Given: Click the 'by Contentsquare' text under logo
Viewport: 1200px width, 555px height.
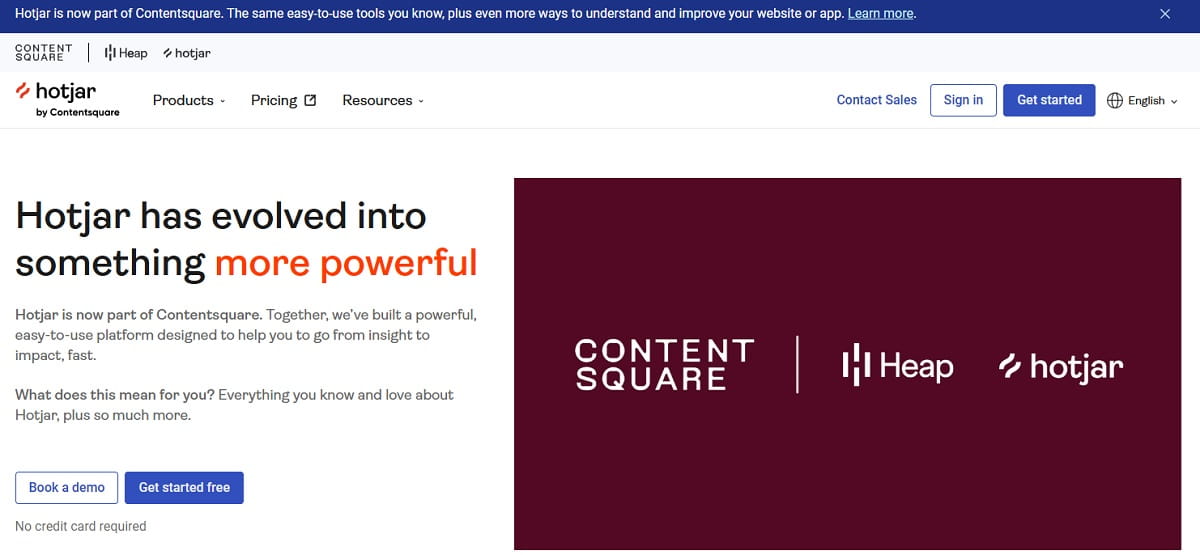Looking at the screenshot, I should 78,112.
